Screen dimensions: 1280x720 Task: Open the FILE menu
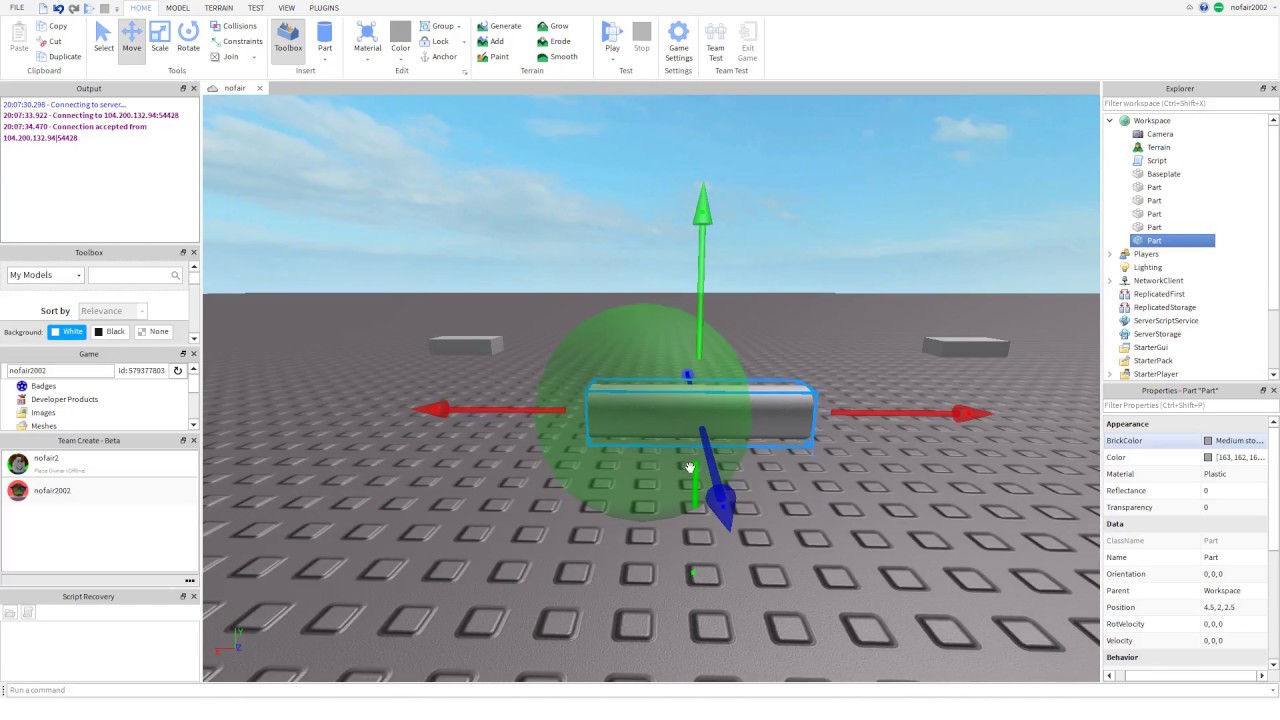tap(17, 8)
